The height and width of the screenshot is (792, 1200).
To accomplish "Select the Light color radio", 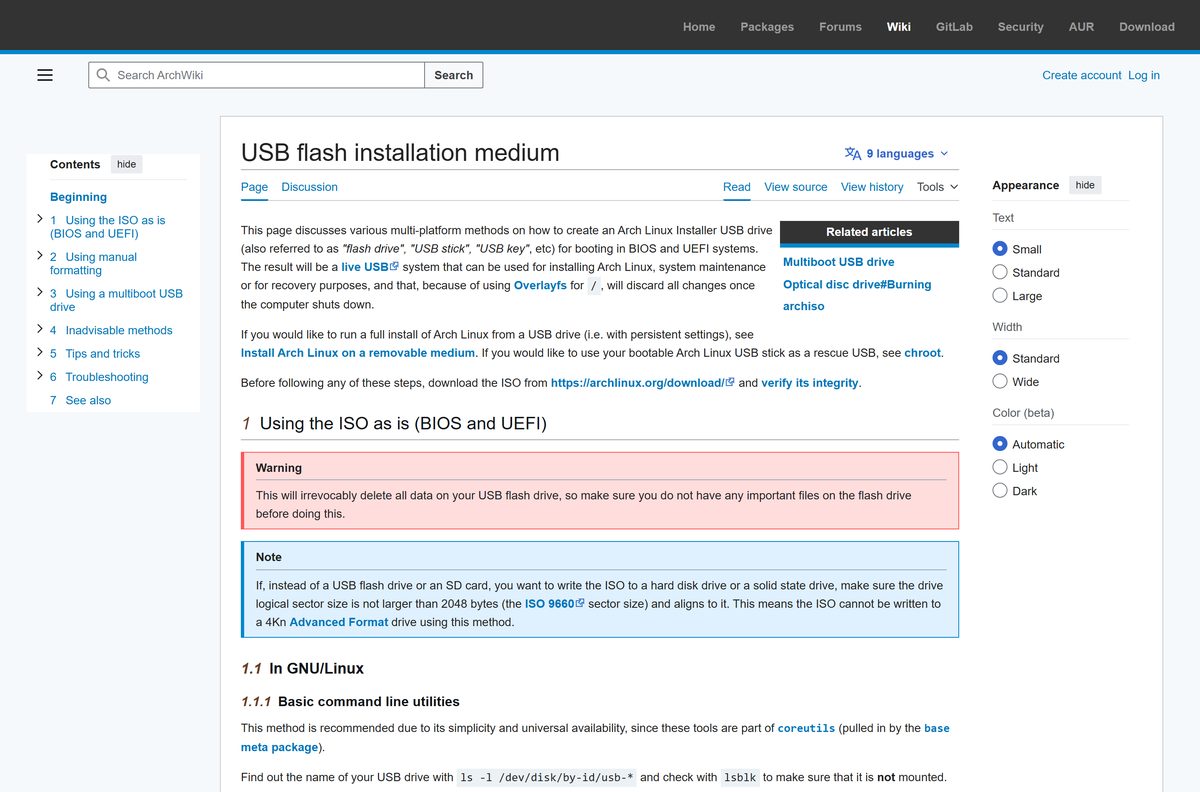I will [1000, 467].
